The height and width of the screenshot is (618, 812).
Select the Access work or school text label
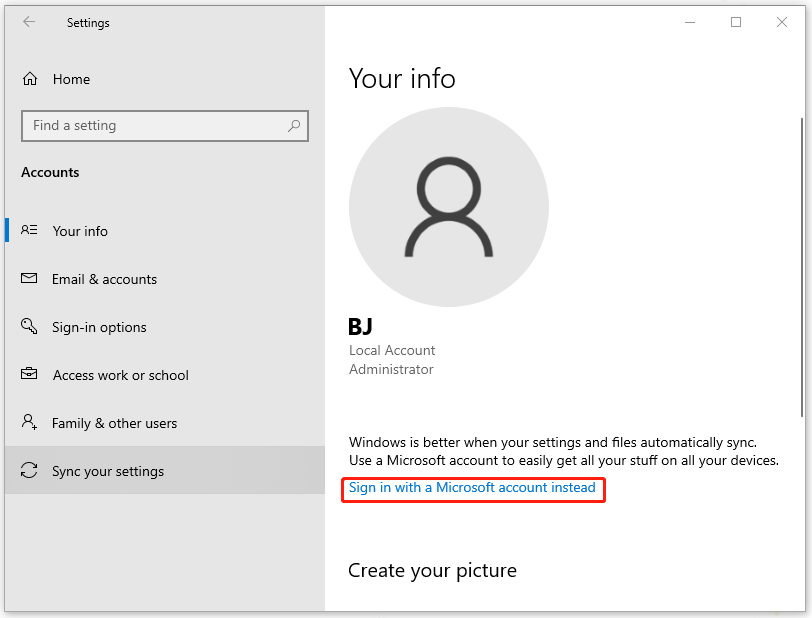[120, 375]
